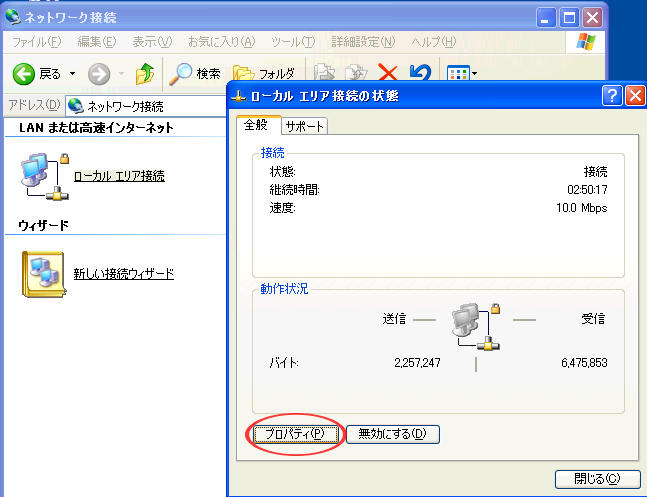Toggle the Folders pane button

[263, 74]
